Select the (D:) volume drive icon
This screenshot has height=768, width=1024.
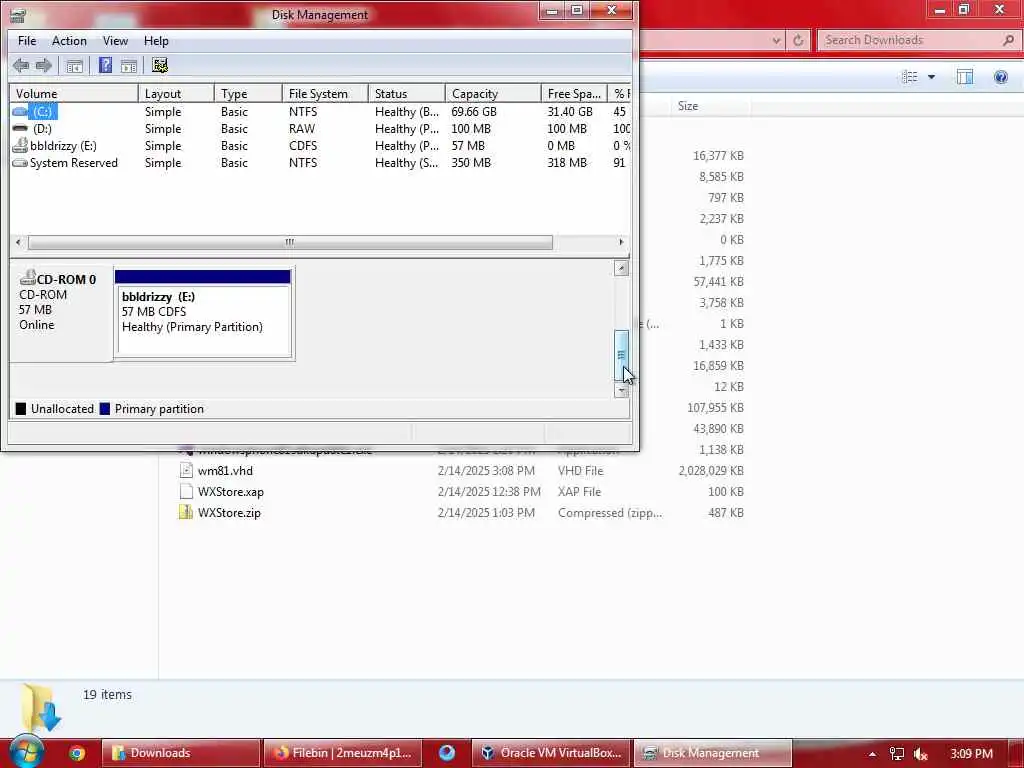20,129
